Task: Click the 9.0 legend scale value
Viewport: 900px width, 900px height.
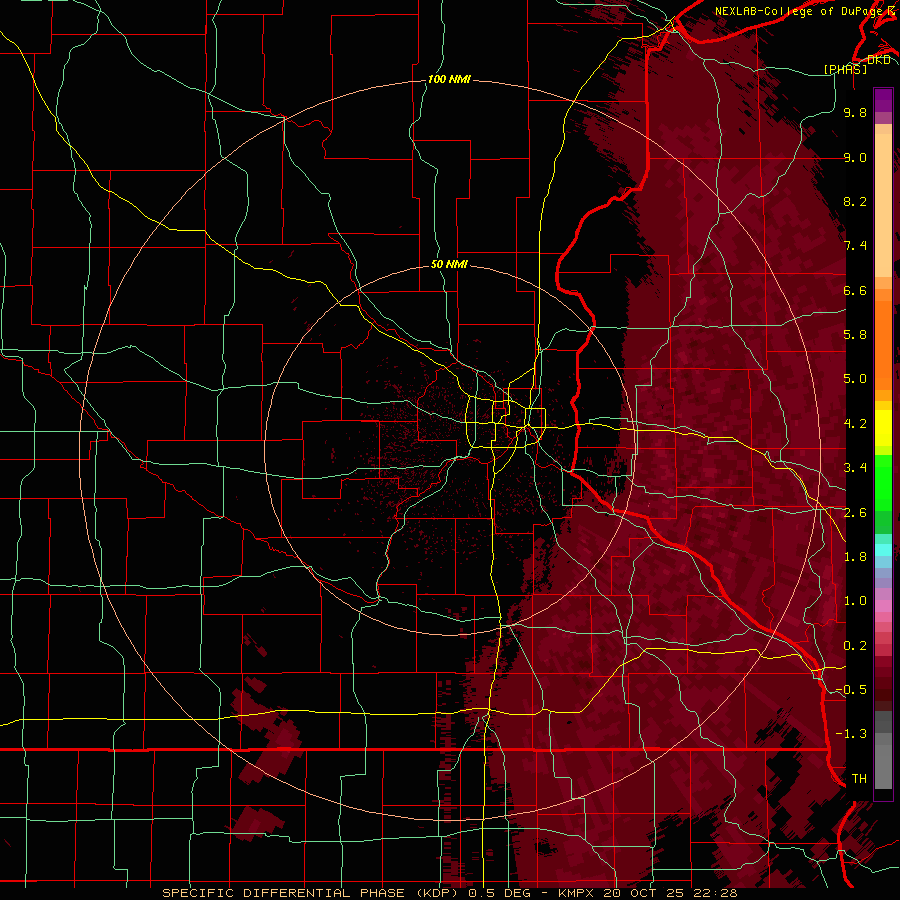Action: pyautogui.click(x=855, y=157)
